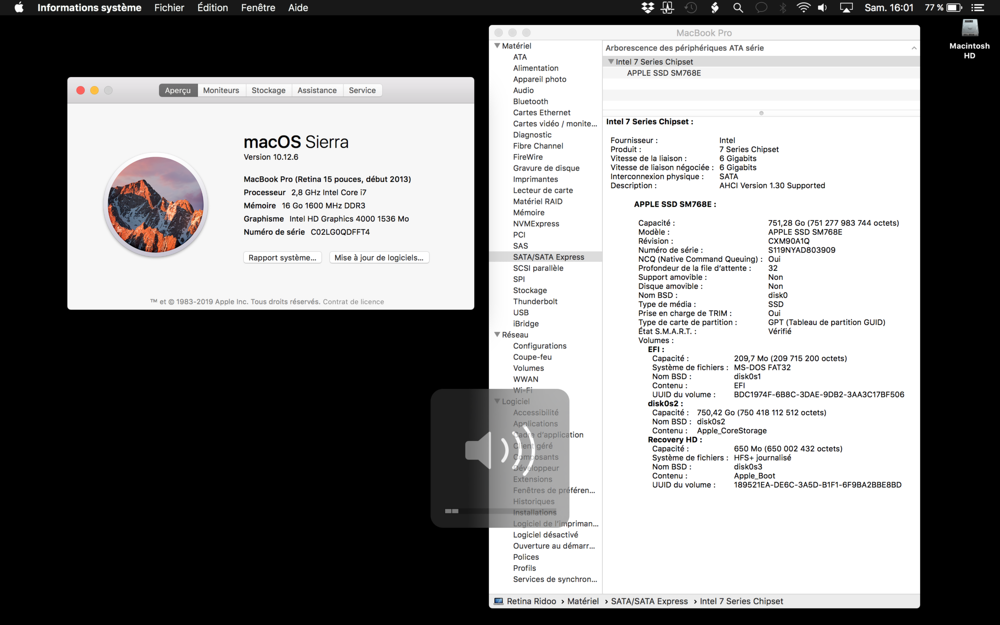This screenshot has width=1000, height=625.
Task: Open the Time Machine status icon
Action: [691, 8]
